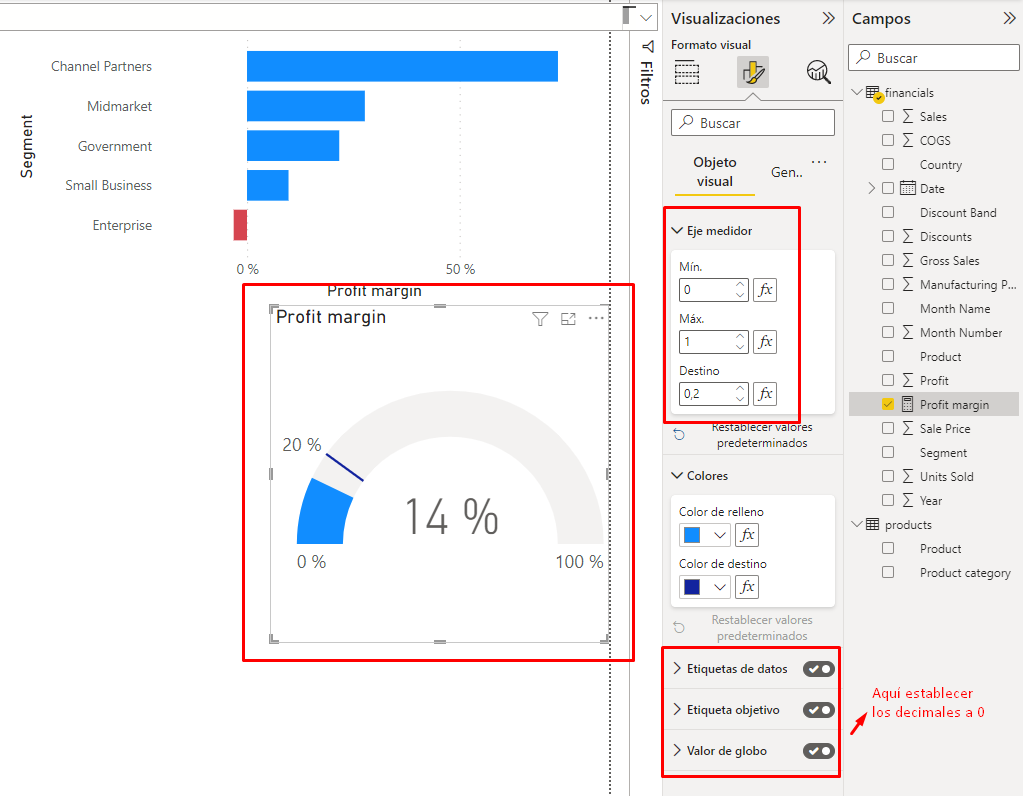Switch to the Objeto visual tab
This screenshot has height=796, width=1023.
pos(714,172)
